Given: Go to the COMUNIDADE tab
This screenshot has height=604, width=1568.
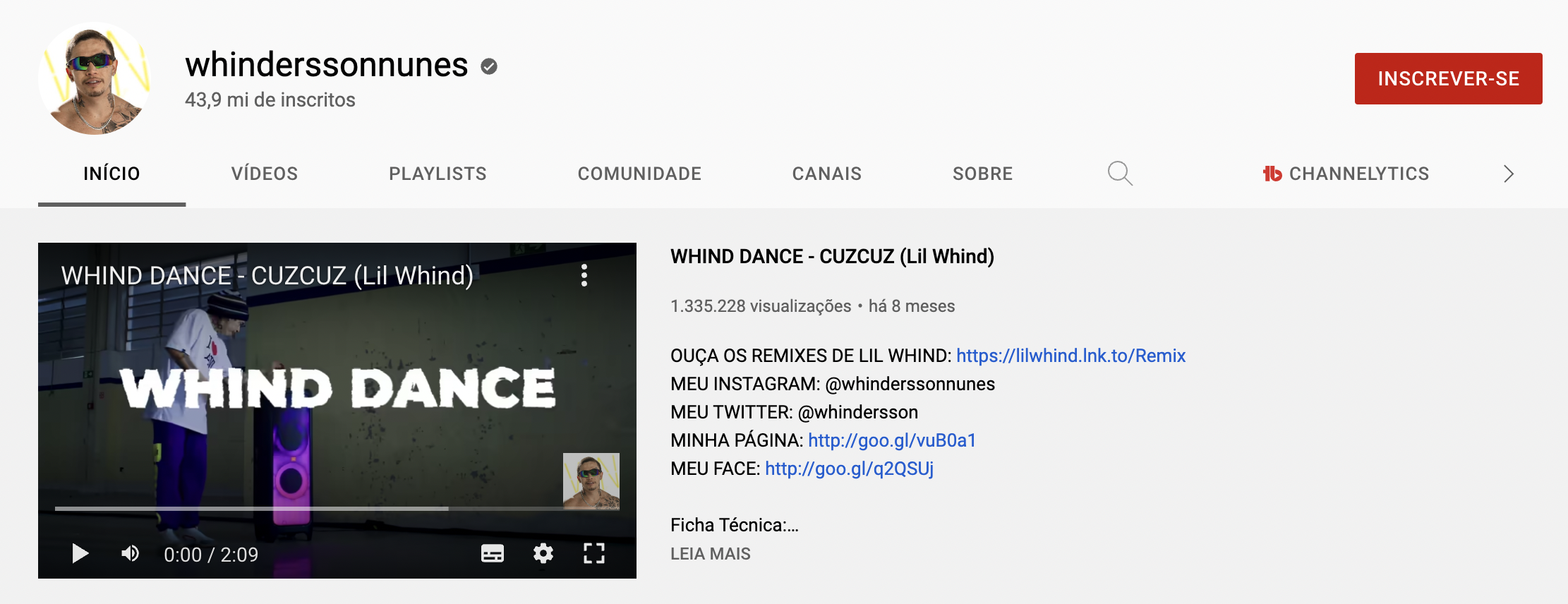Looking at the screenshot, I should point(639,174).
